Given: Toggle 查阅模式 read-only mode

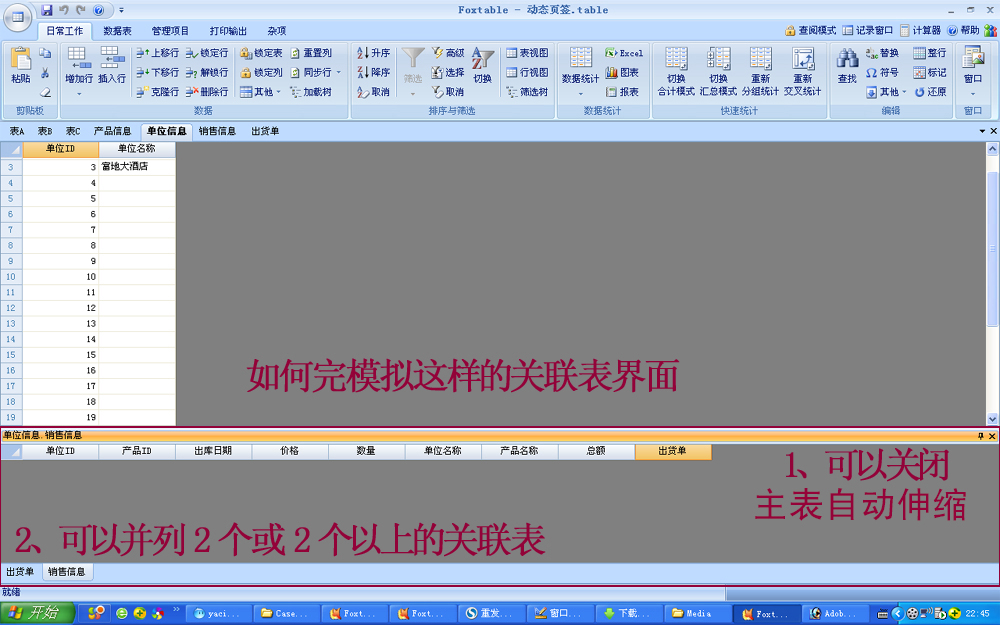Looking at the screenshot, I should 811,30.
